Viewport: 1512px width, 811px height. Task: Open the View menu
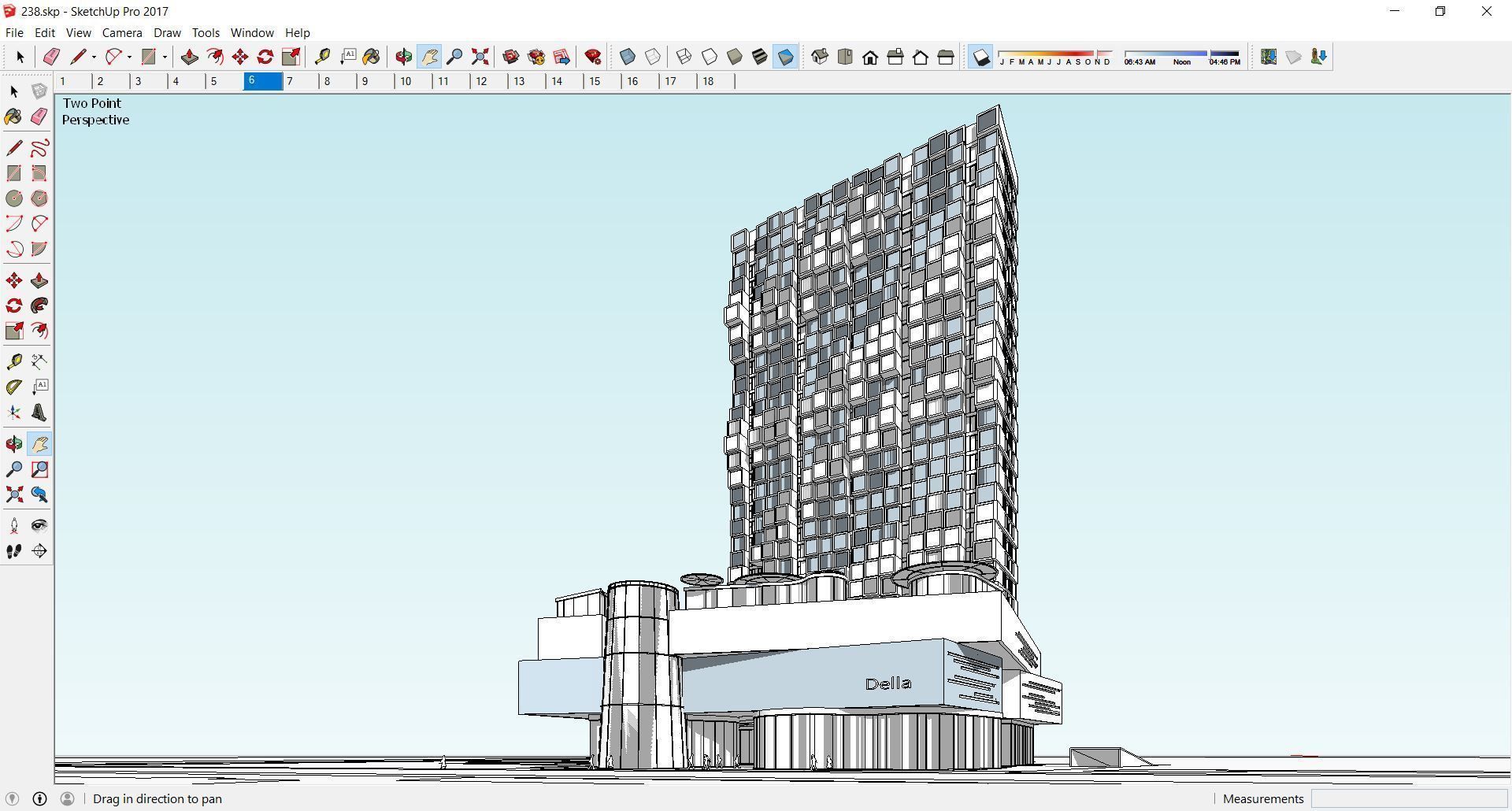point(78,32)
